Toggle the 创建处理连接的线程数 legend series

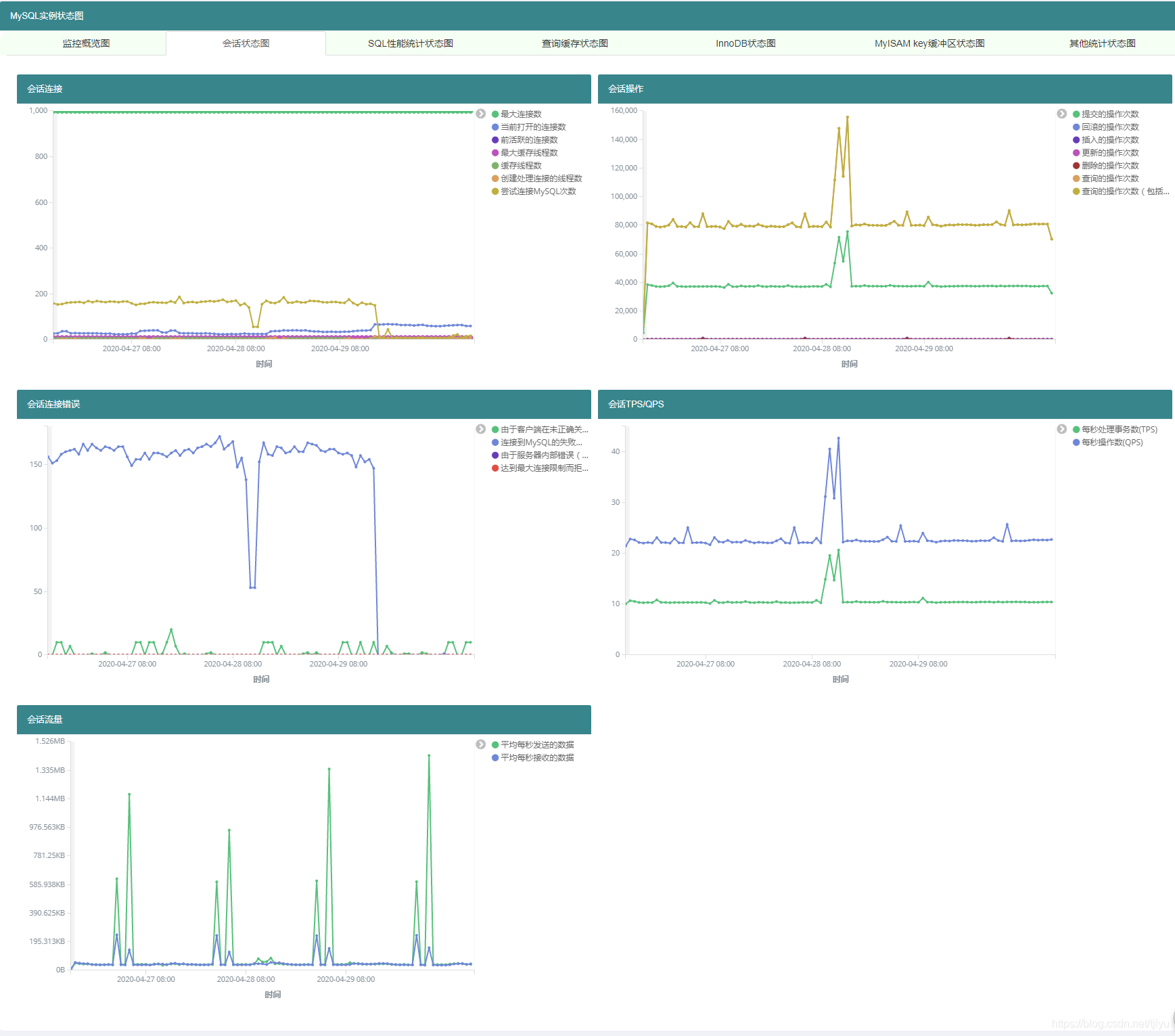pyautogui.click(x=537, y=179)
